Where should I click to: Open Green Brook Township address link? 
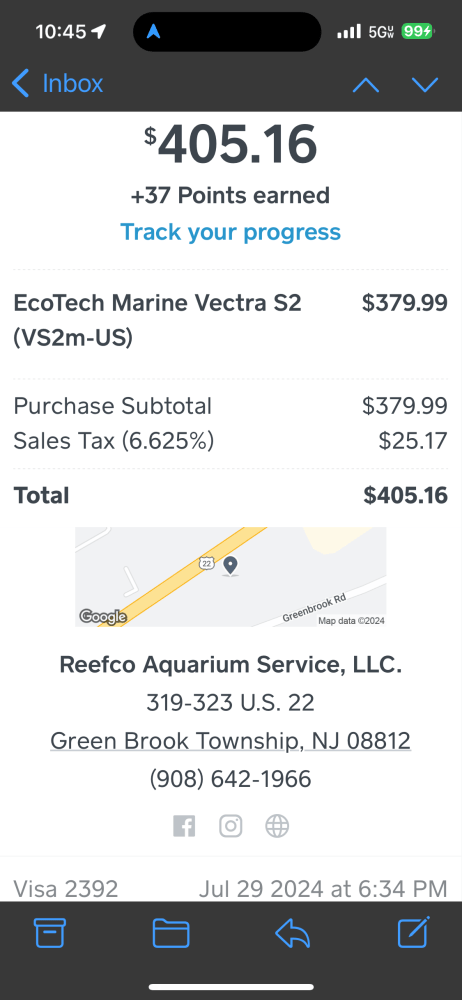point(230,740)
